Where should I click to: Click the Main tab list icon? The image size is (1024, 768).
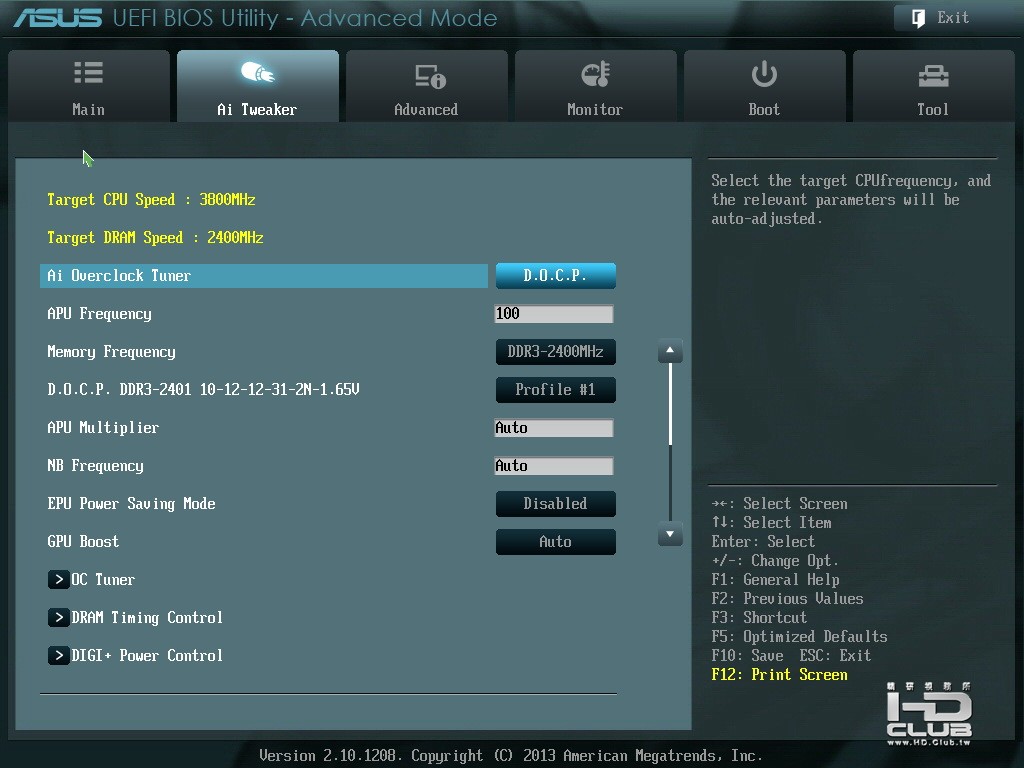point(88,72)
